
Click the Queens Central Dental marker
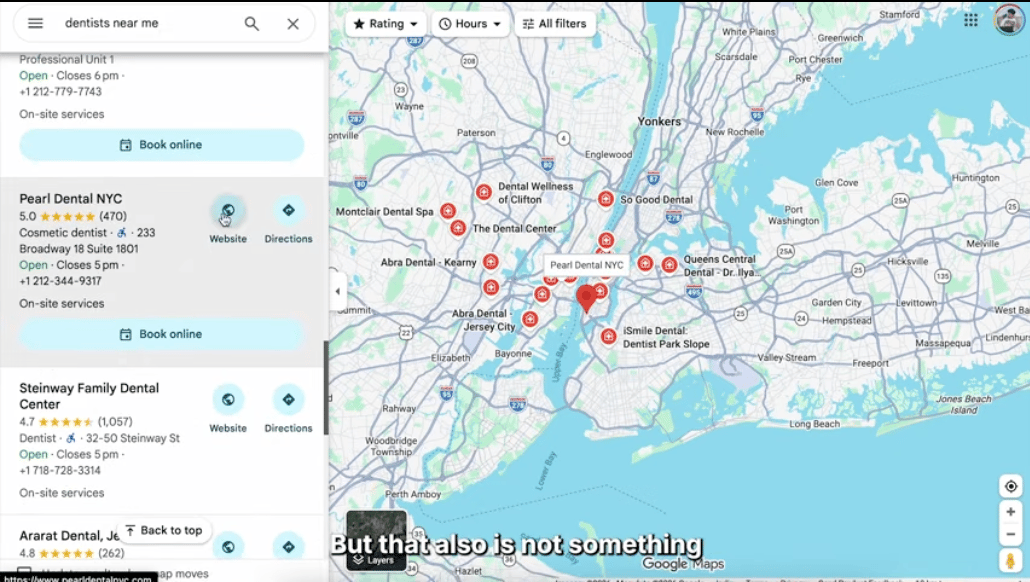pos(669,265)
